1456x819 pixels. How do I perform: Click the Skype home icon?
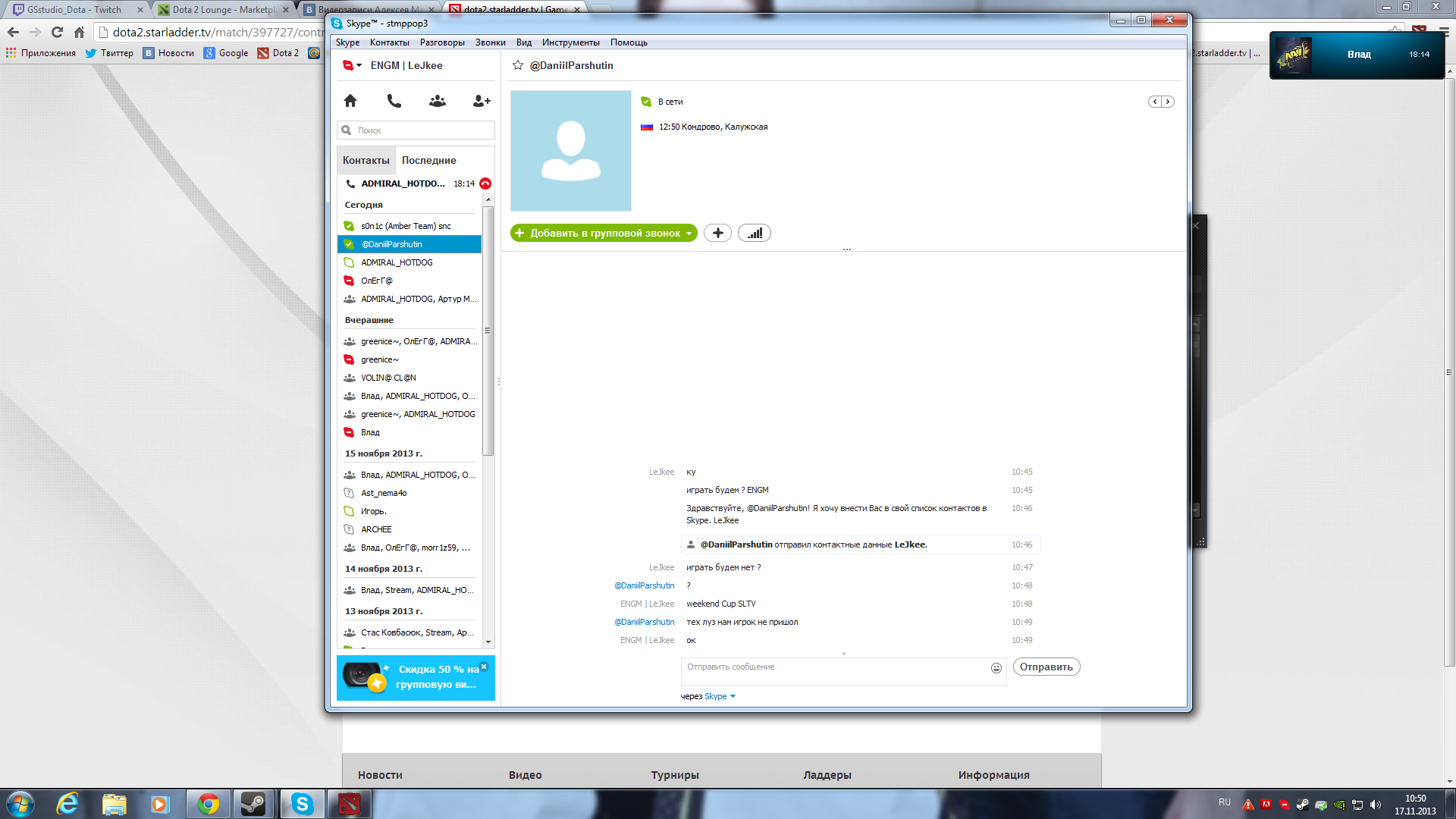point(350,101)
